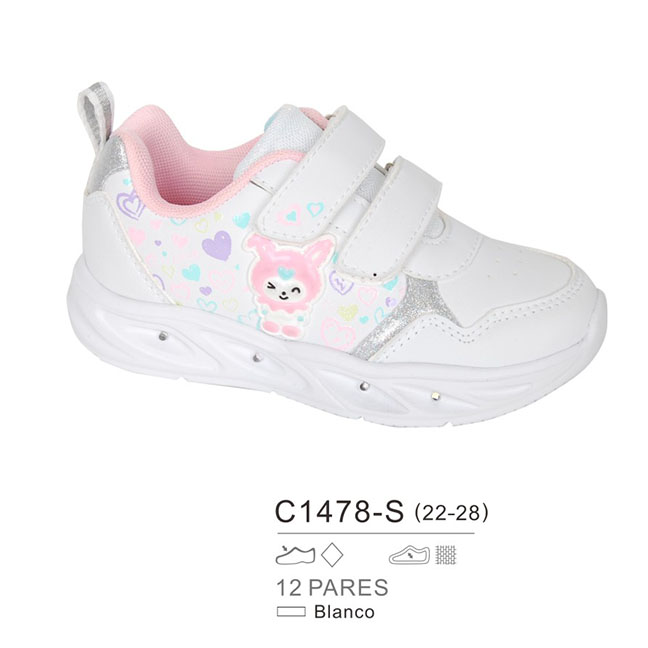
Task: Click the lower velcro strap near the toe
Action: pos(391,219)
